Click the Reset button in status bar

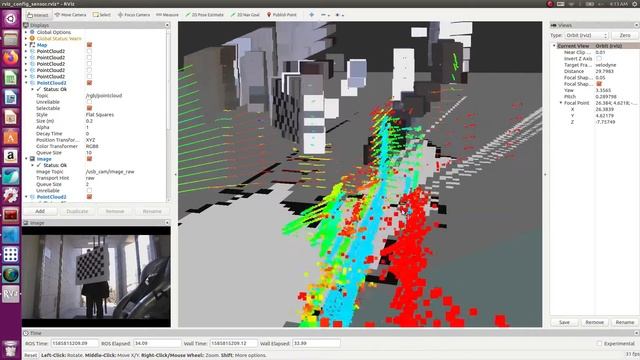point(30,356)
